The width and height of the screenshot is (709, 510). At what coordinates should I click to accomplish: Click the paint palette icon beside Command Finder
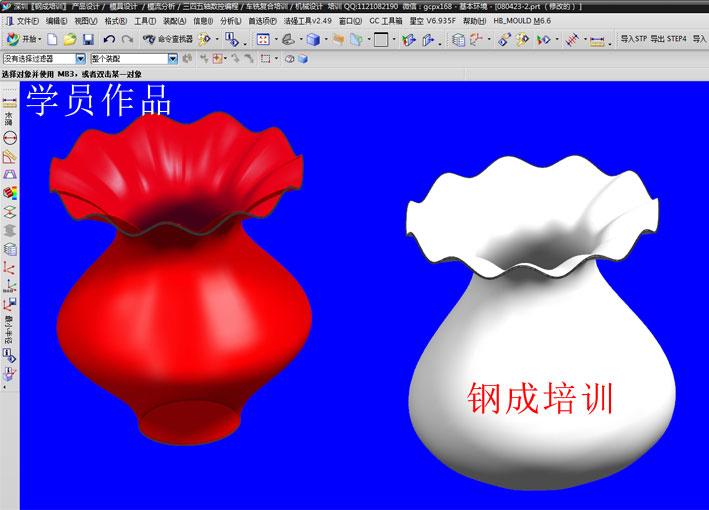point(204,39)
